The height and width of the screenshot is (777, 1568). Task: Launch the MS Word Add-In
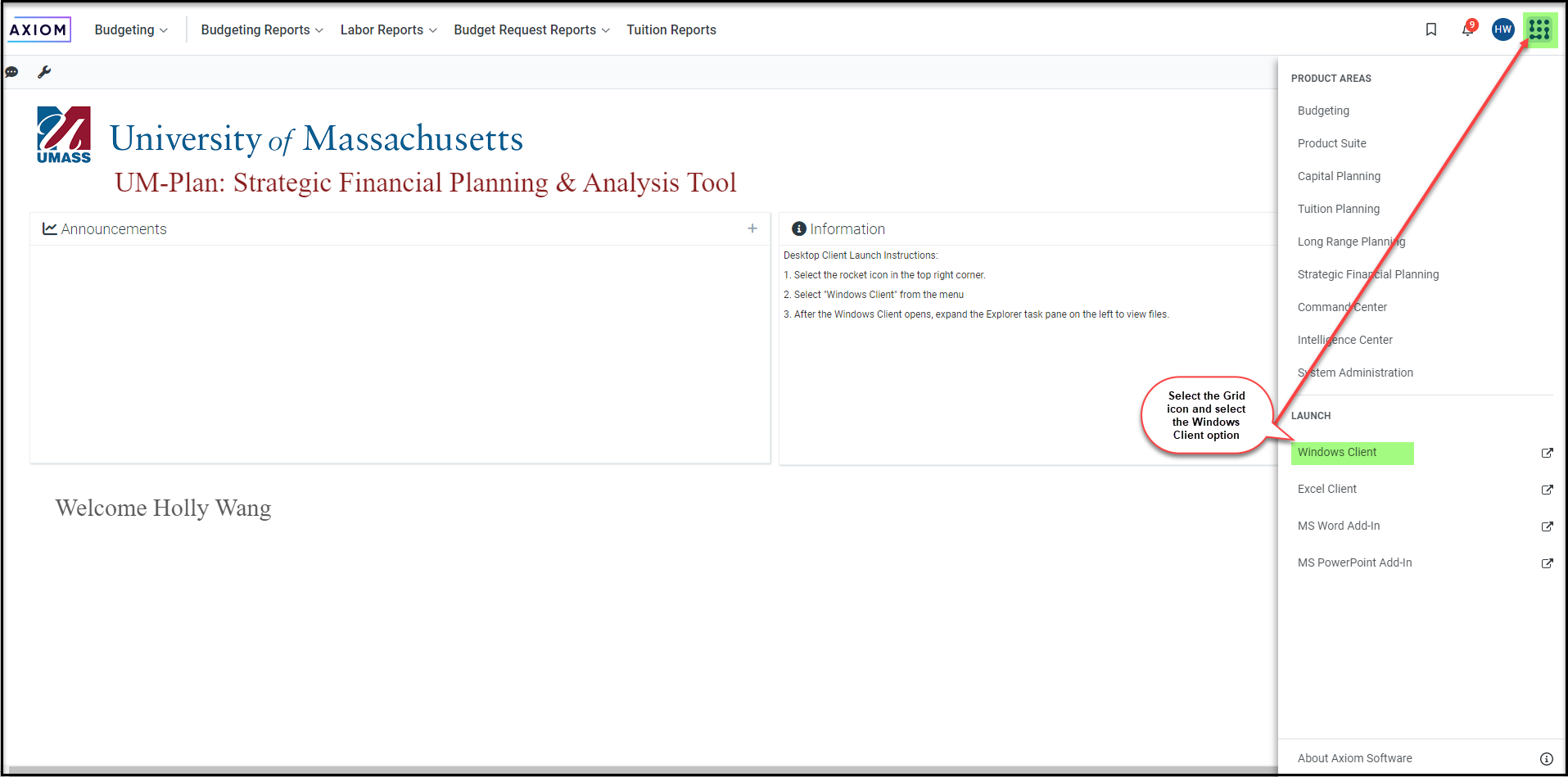coord(1338,526)
